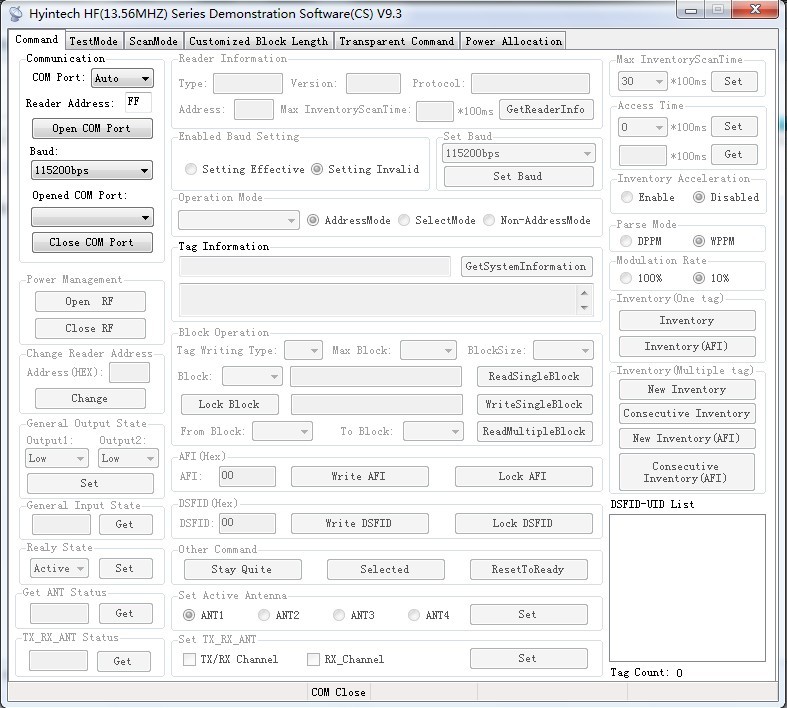Expand the Max Block dropdown

pyautogui.click(x=428, y=350)
